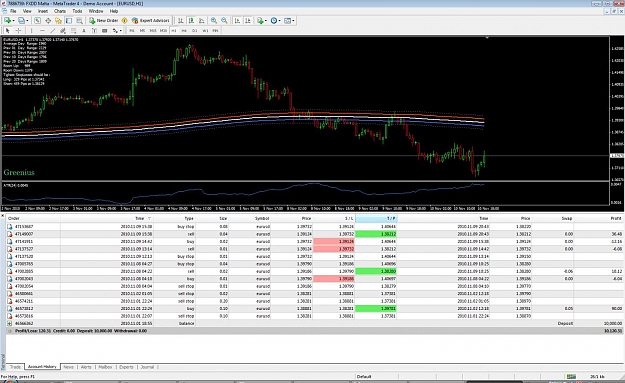This screenshot has width=625, height=383.
Task: Zoom in on the chart
Action: [x=214, y=20]
